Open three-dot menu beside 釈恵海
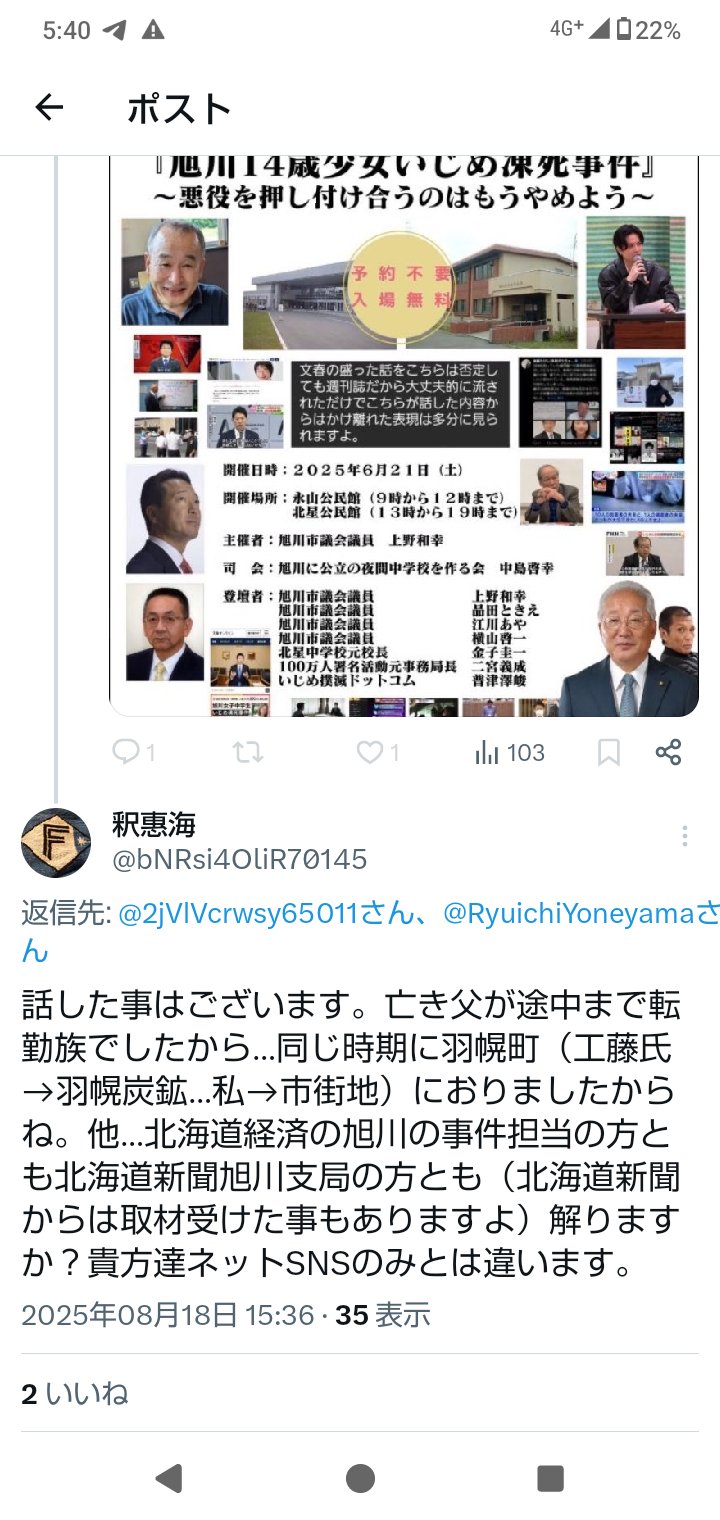 685,837
